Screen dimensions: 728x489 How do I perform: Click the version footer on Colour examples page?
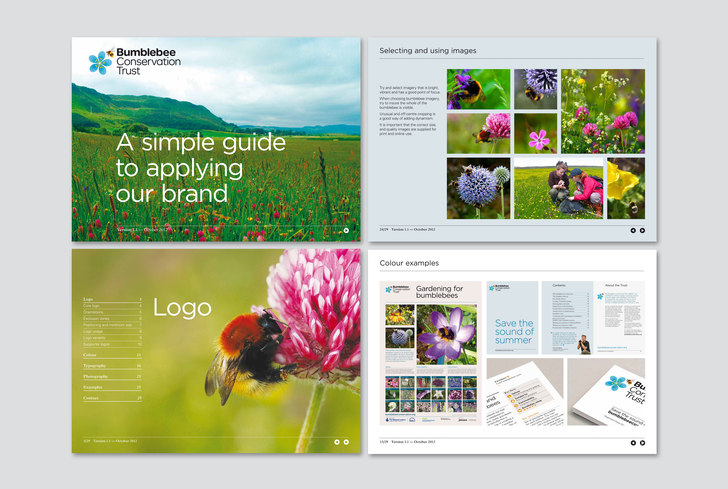click(x=407, y=442)
